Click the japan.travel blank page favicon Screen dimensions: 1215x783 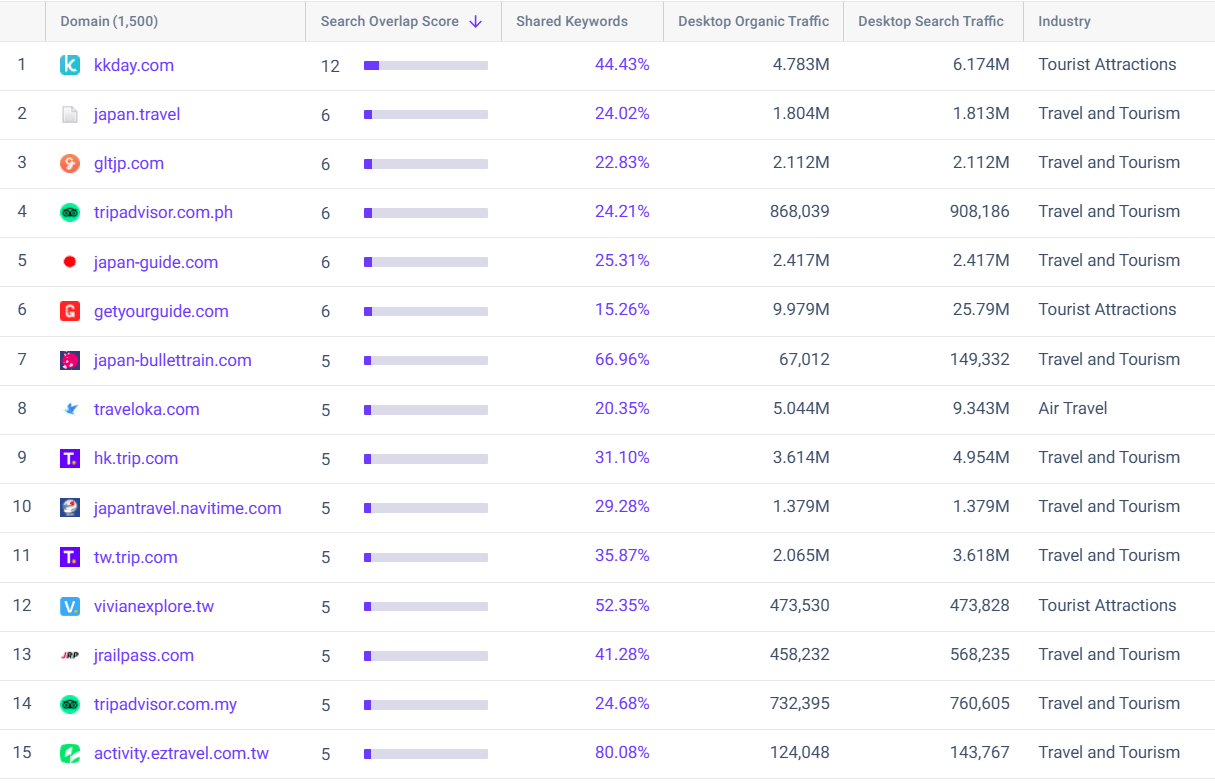(70, 114)
